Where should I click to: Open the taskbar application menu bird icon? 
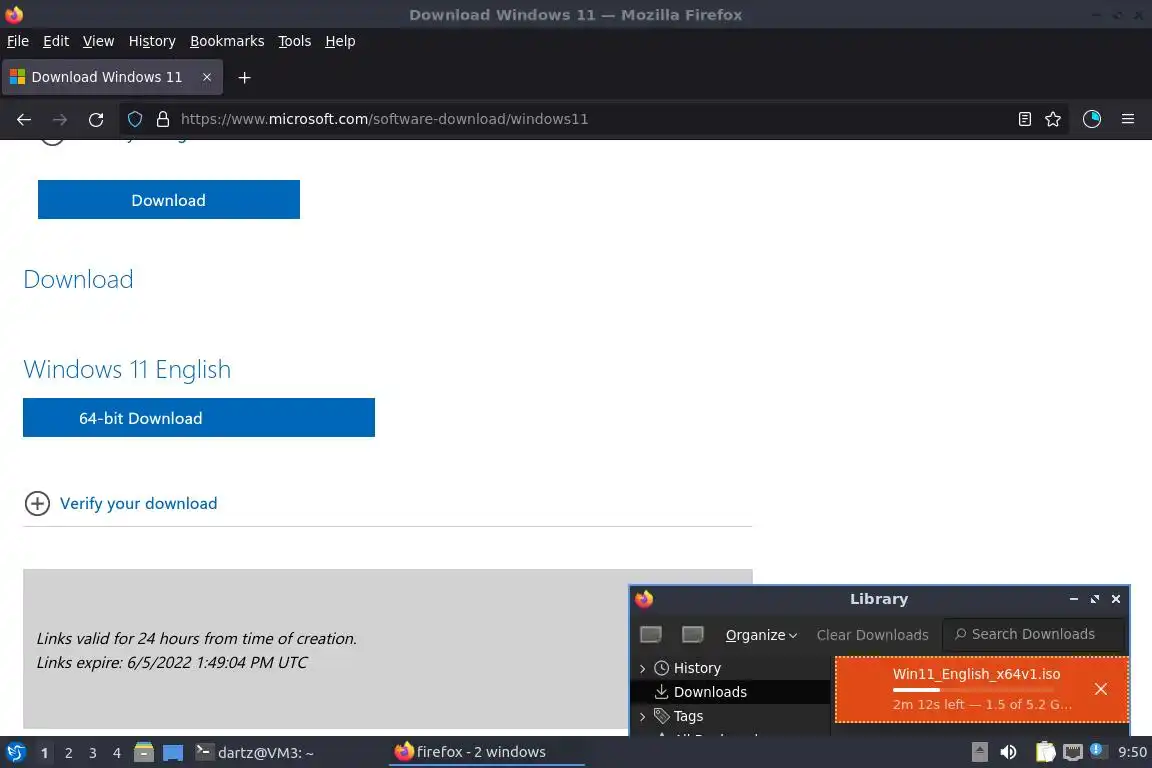click(x=16, y=752)
